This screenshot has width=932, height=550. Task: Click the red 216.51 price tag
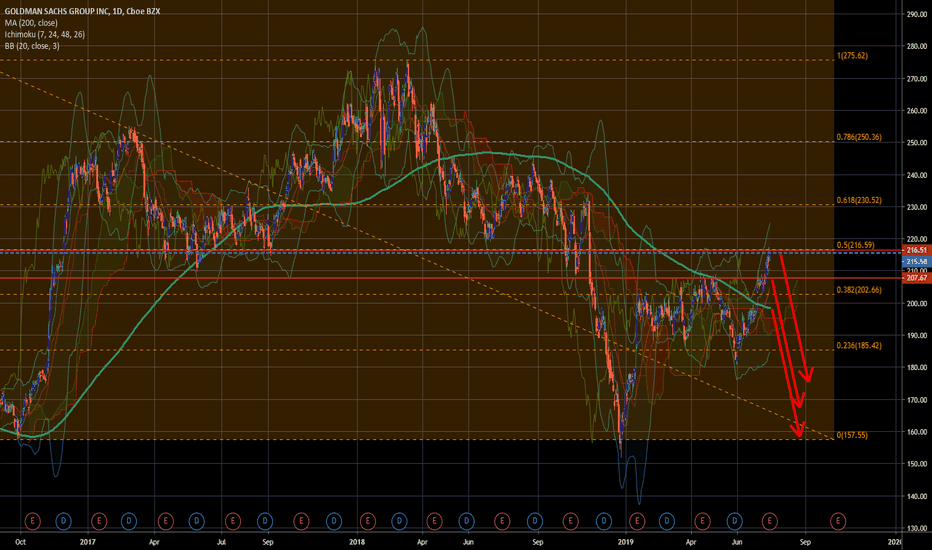pos(917,250)
